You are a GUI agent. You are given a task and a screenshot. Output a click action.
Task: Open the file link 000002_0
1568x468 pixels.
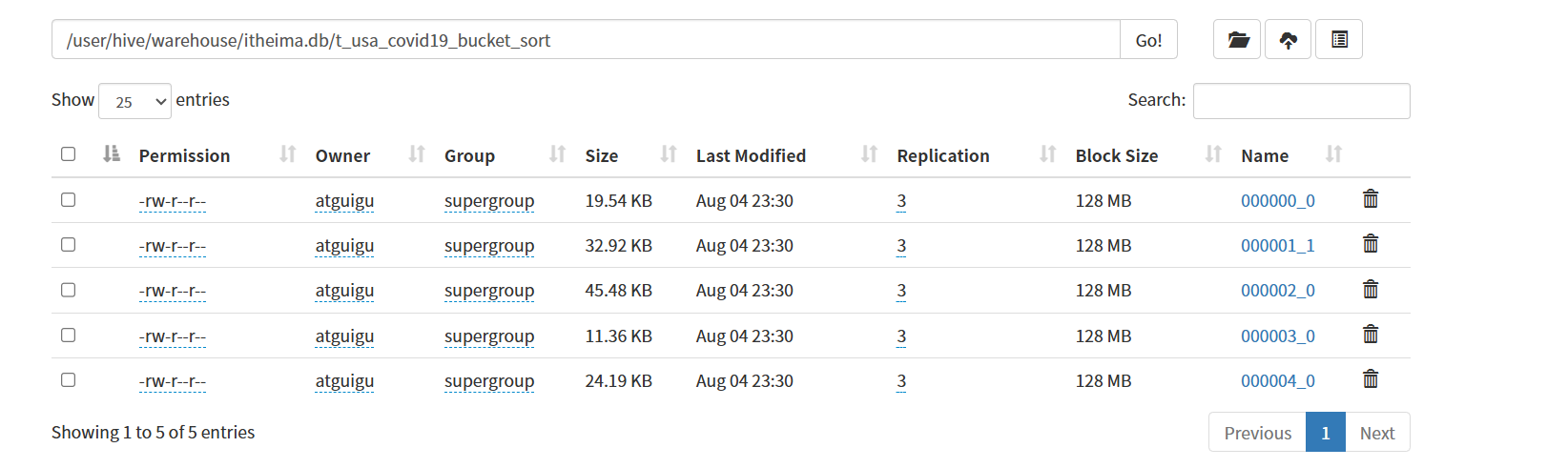tap(1277, 290)
